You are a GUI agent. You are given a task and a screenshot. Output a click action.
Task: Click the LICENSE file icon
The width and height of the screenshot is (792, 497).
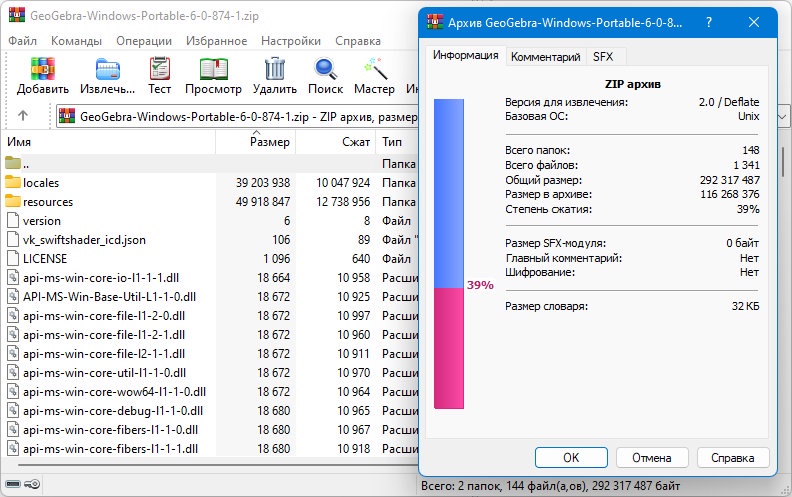[13, 258]
